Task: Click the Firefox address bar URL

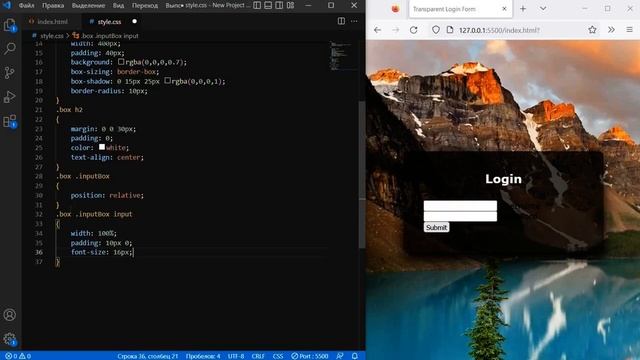Action: pyautogui.click(x=499, y=30)
